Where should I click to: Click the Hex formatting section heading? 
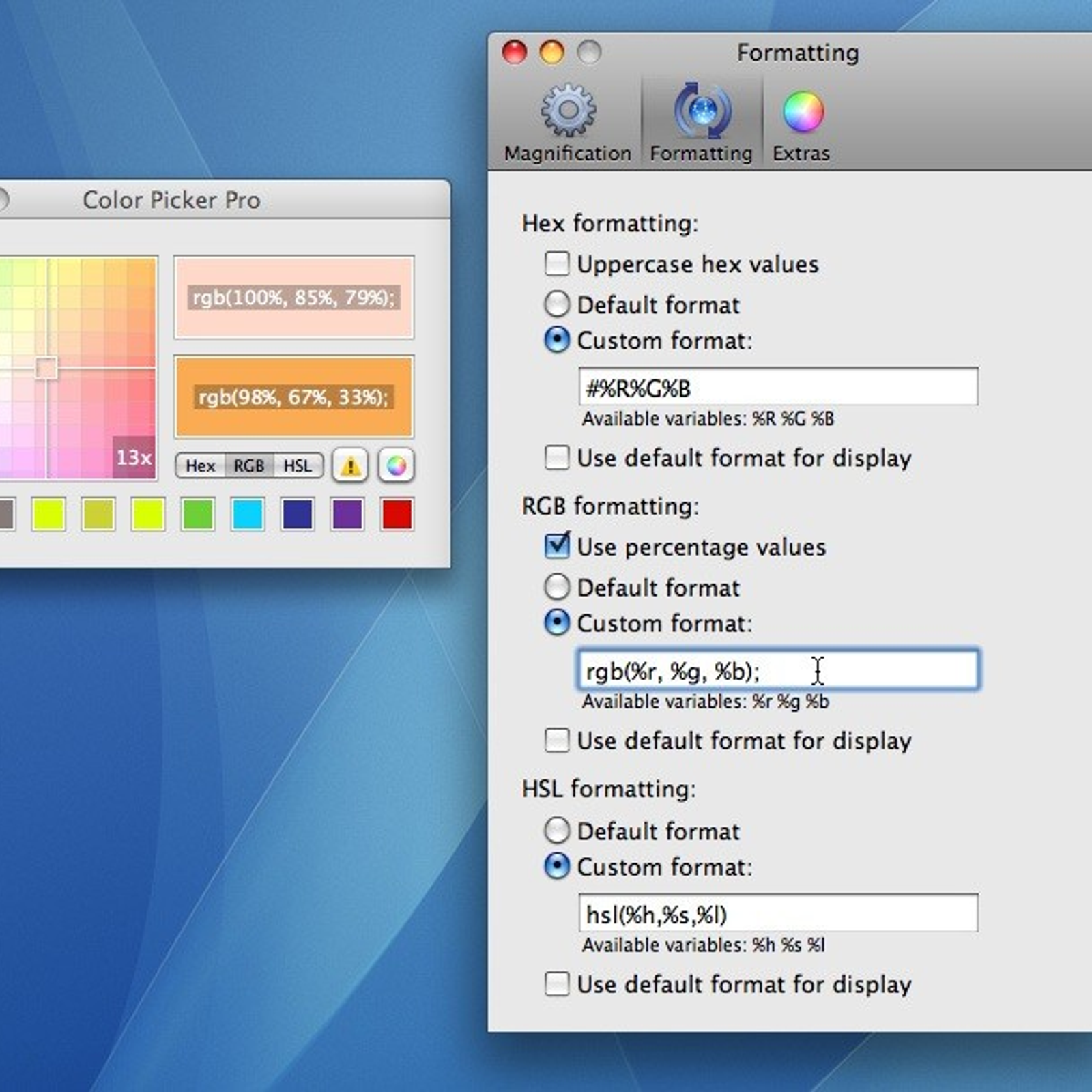(x=610, y=223)
